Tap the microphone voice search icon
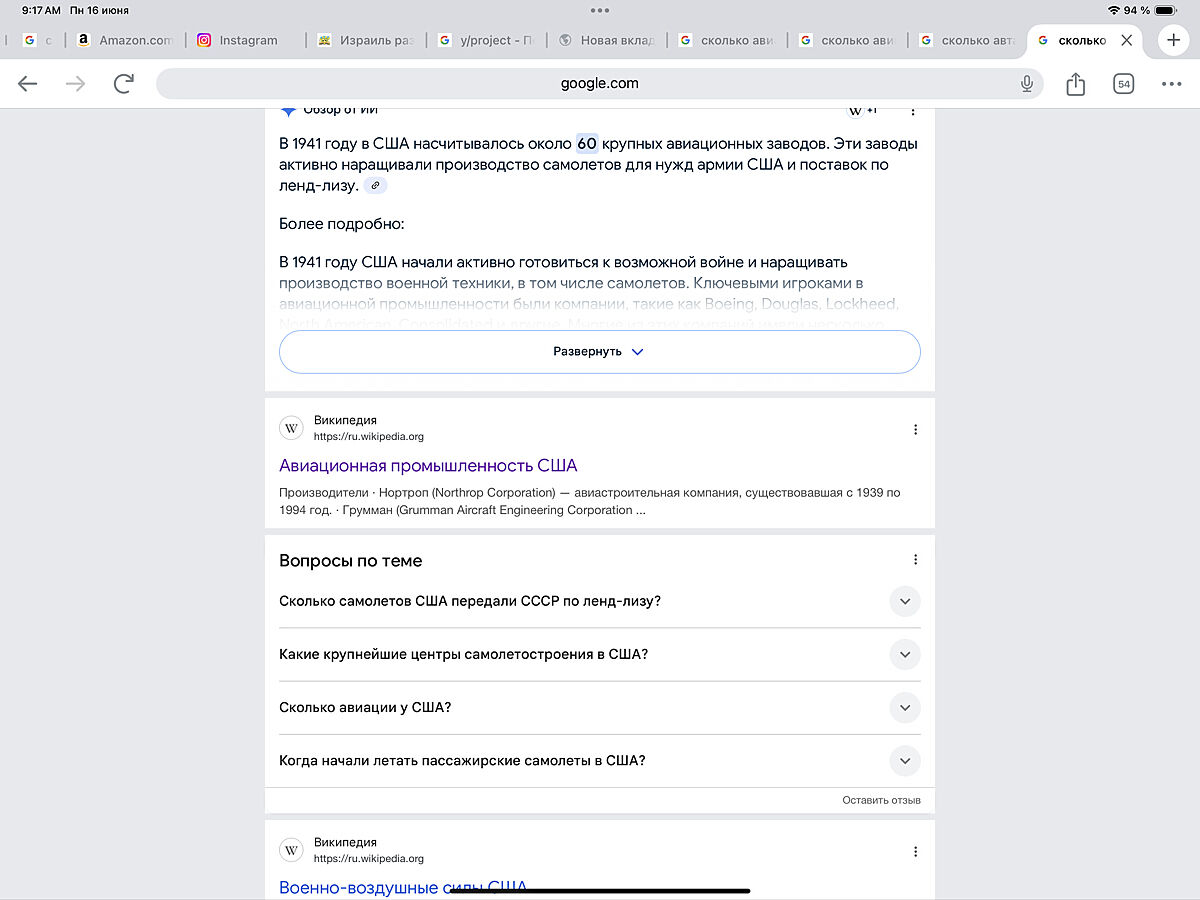 point(1026,84)
